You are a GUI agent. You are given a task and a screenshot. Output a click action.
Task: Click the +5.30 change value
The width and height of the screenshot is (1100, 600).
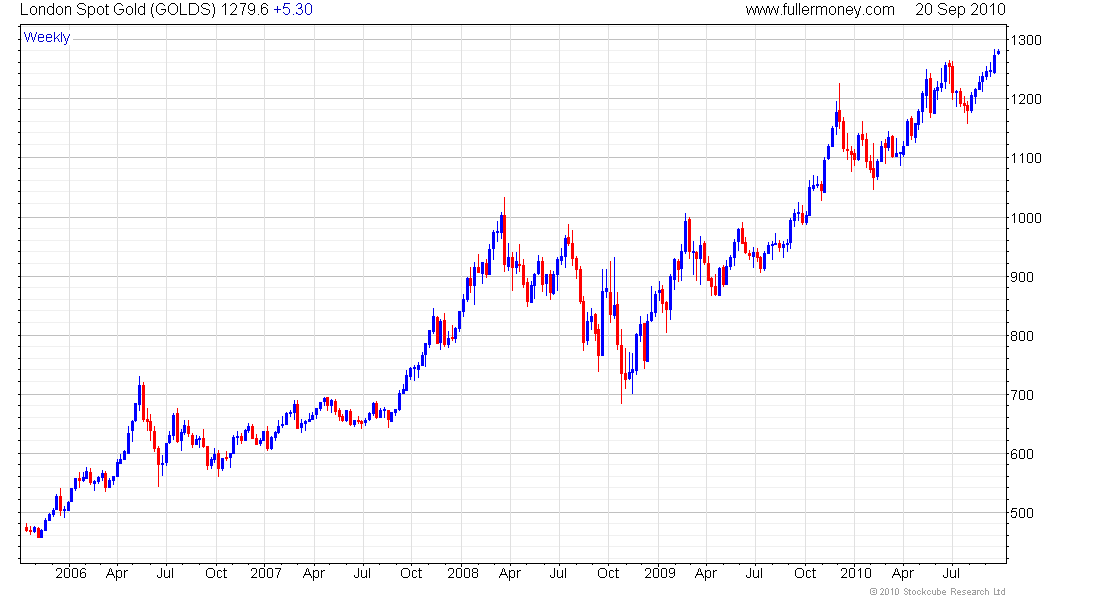(293, 10)
